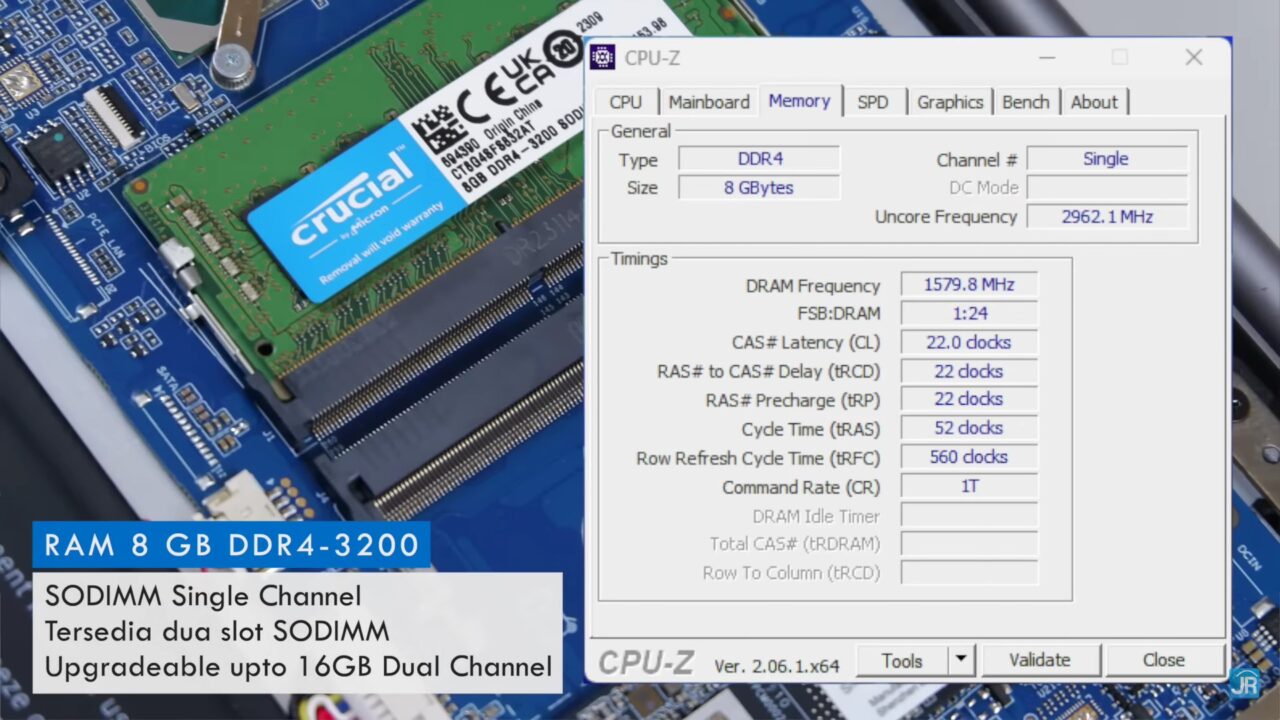
Task: Click the memory Type field showing DDR4
Action: pyautogui.click(x=758, y=159)
